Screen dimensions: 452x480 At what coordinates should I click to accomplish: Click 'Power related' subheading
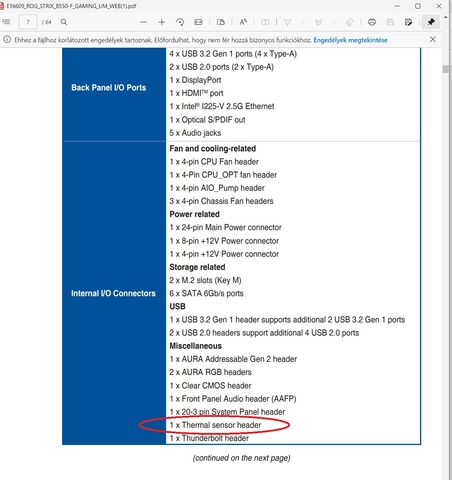click(194, 214)
